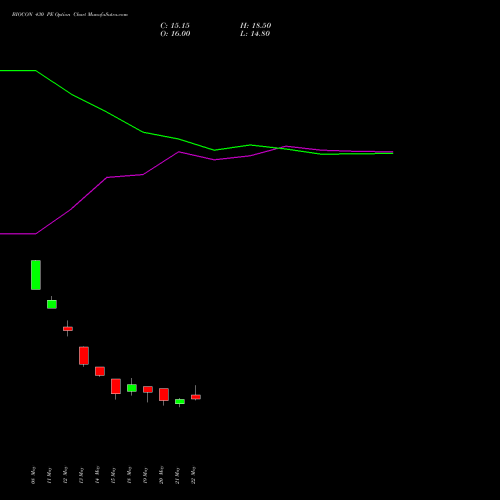Click the tall green candle for 08 May
The image size is (500, 500).
pyautogui.click(x=36, y=275)
